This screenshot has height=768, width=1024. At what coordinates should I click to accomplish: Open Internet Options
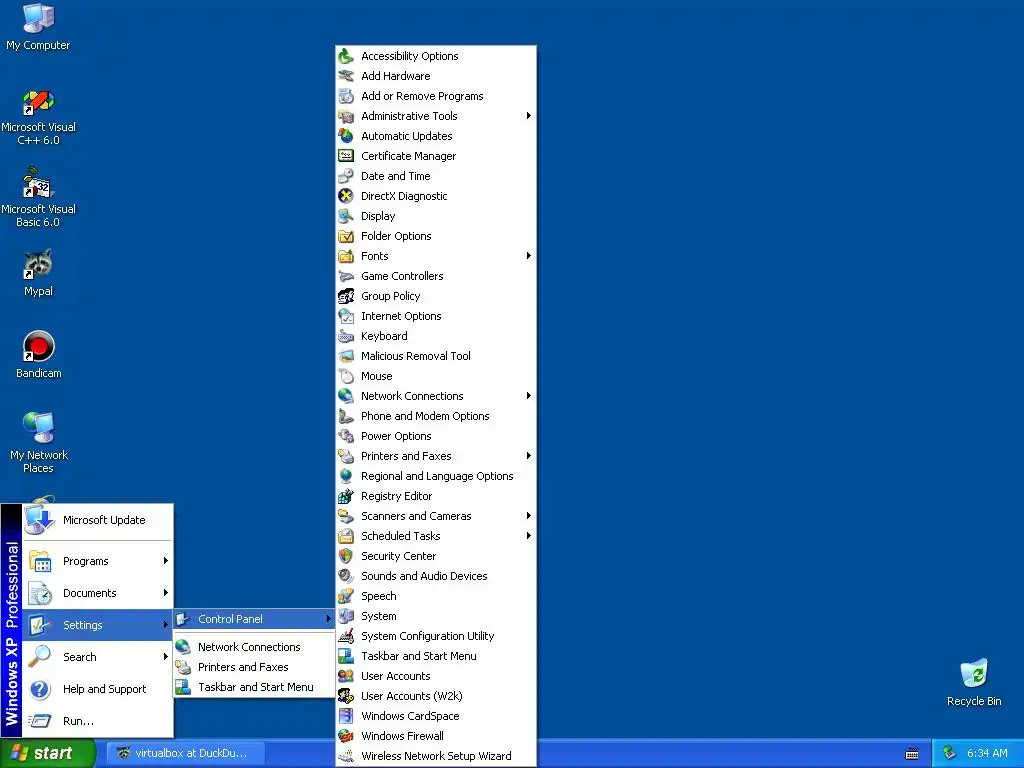click(x=436, y=316)
